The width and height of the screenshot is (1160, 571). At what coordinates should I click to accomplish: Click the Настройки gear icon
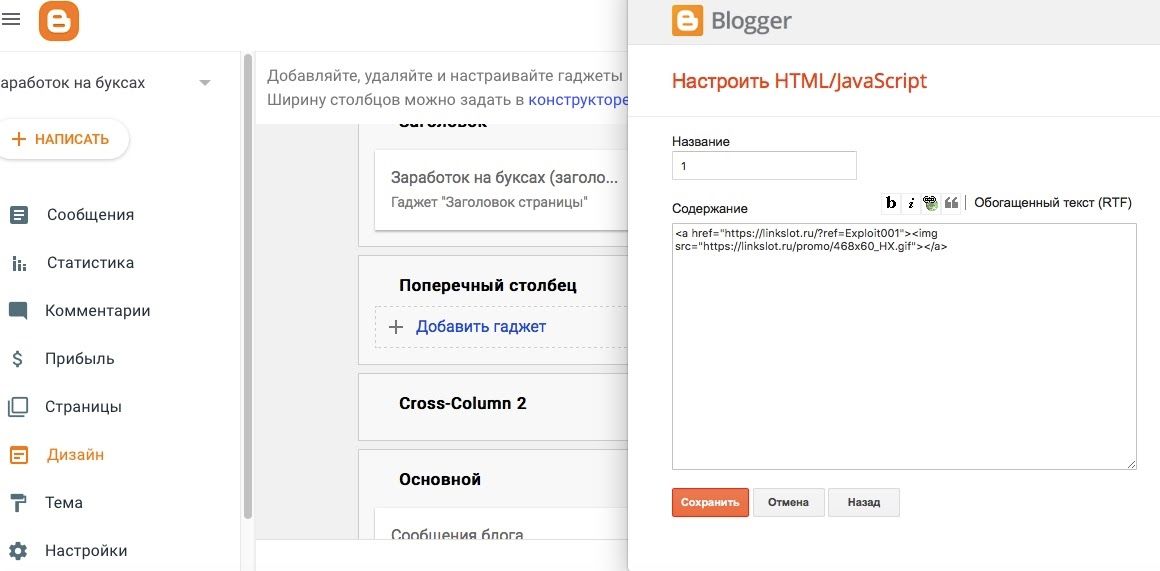(x=18, y=551)
